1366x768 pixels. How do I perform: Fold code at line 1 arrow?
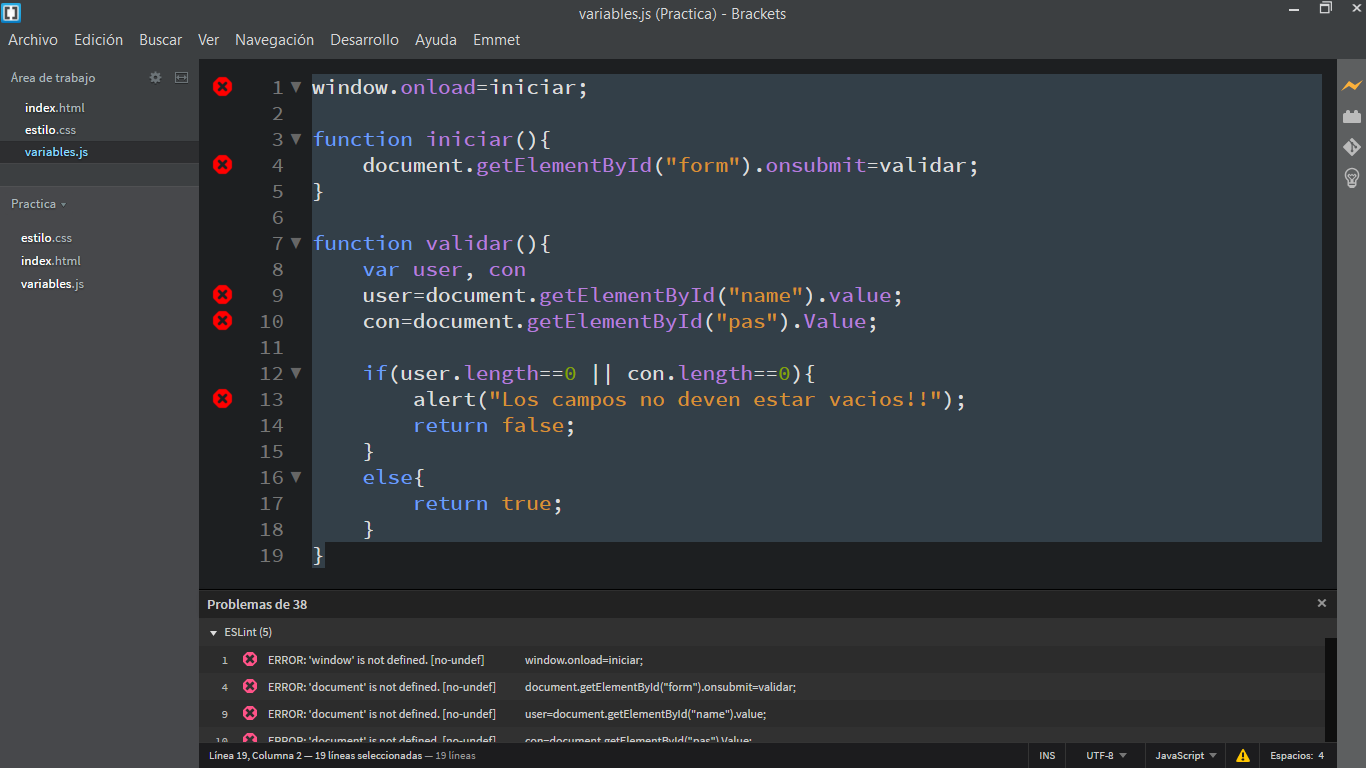click(296, 87)
